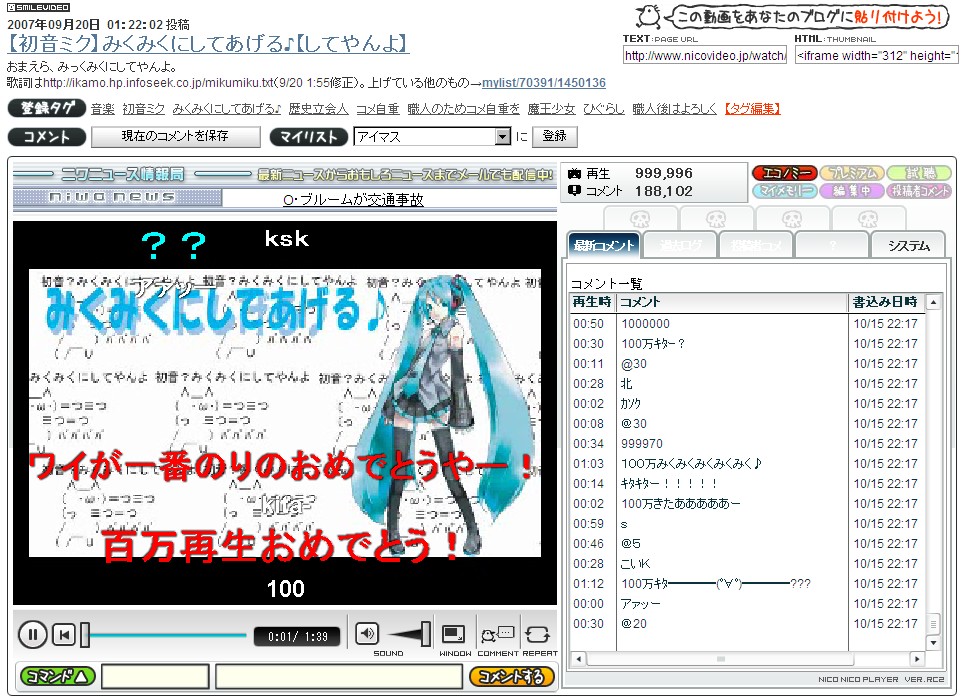This screenshot has height=700, width=970.
Task: Save comments with 現在のコメントを保存
Action: pos(175,136)
